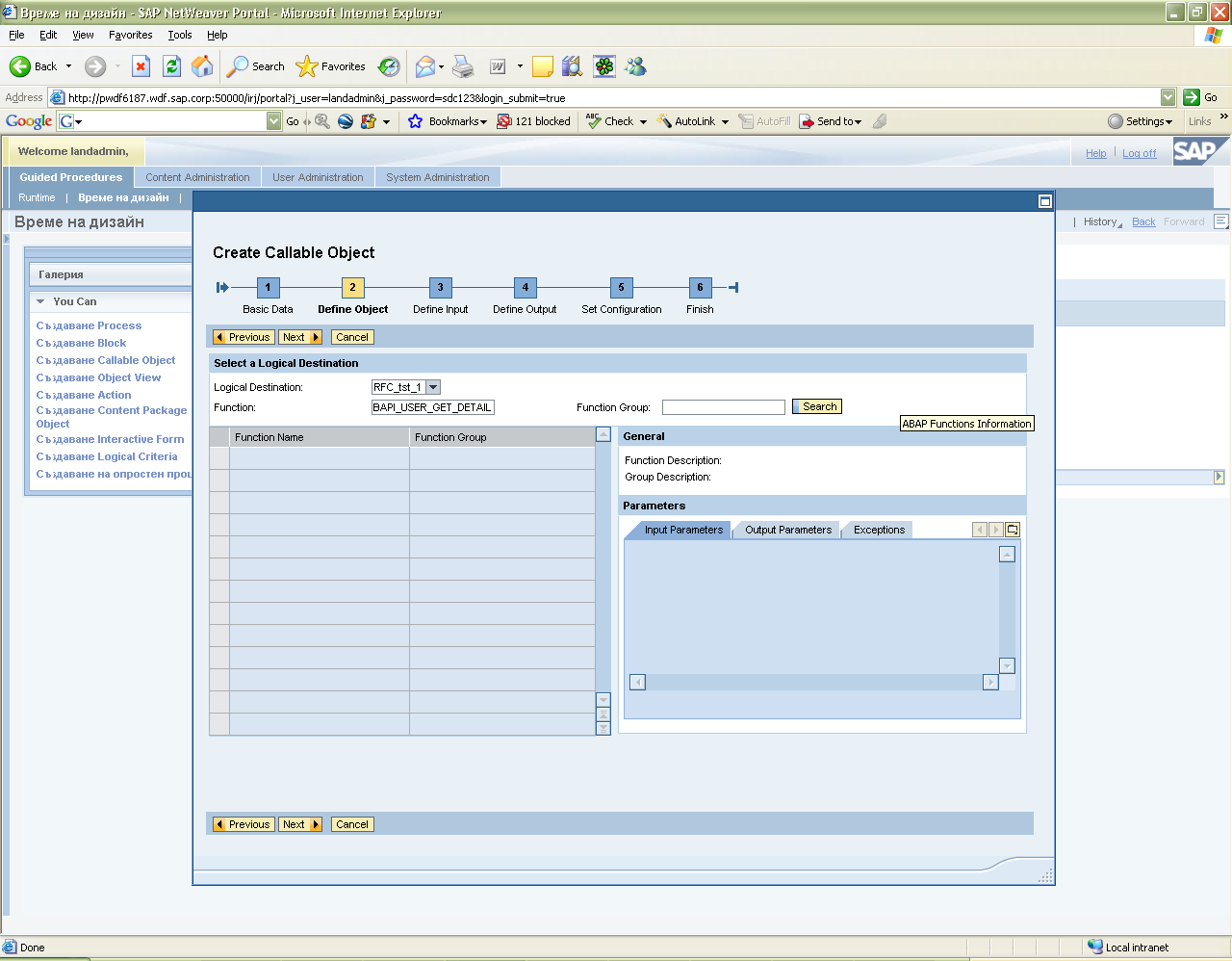1232x961 pixels.
Task: Expand the address bar URL dropdown
Action: click(1168, 97)
